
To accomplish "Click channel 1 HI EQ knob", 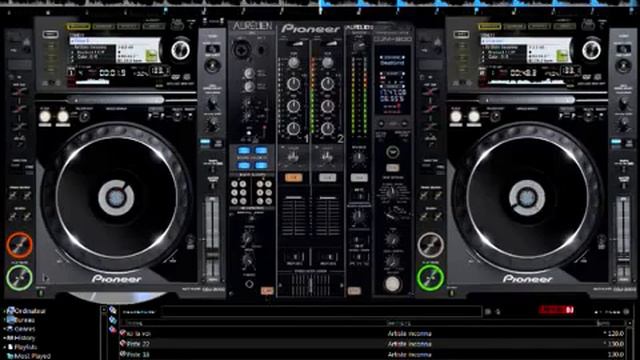I will (293, 84).
